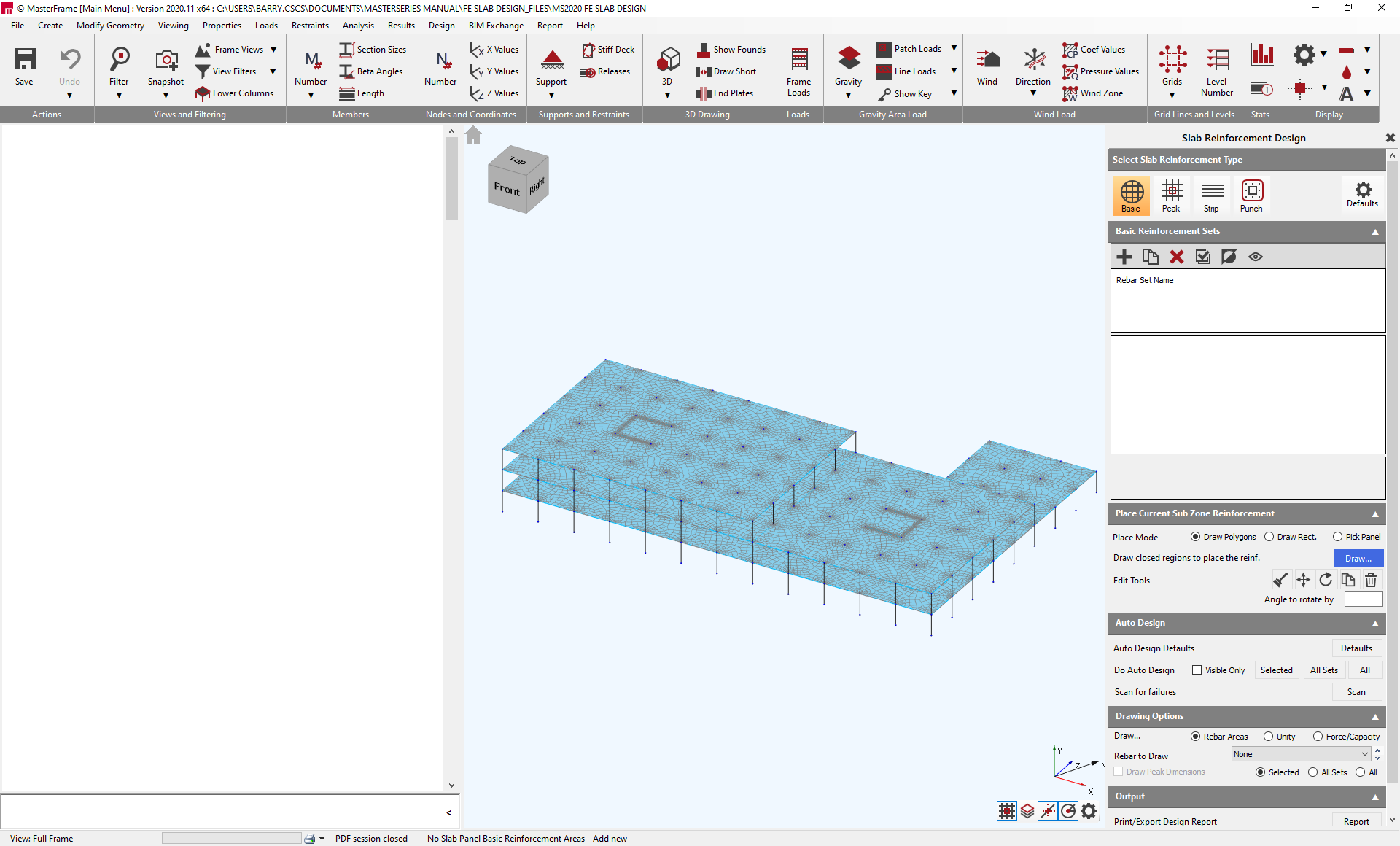Add a new rebar set with plus icon
This screenshot has width=1400, height=846.
click(x=1124, y=257)
